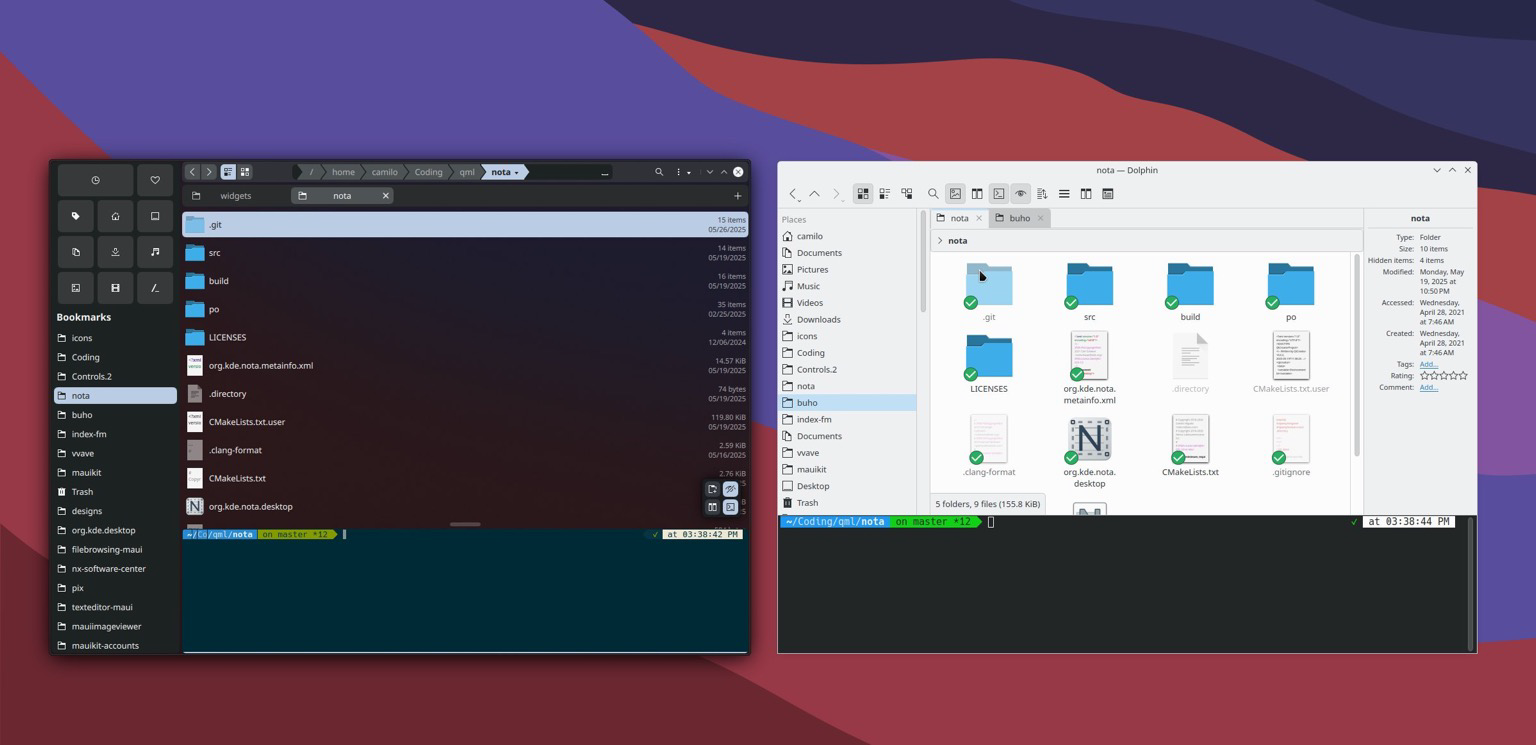Go to Home via the house tile in Index
The height and width of the screenshot is (745, 1536).
[115, 216]
